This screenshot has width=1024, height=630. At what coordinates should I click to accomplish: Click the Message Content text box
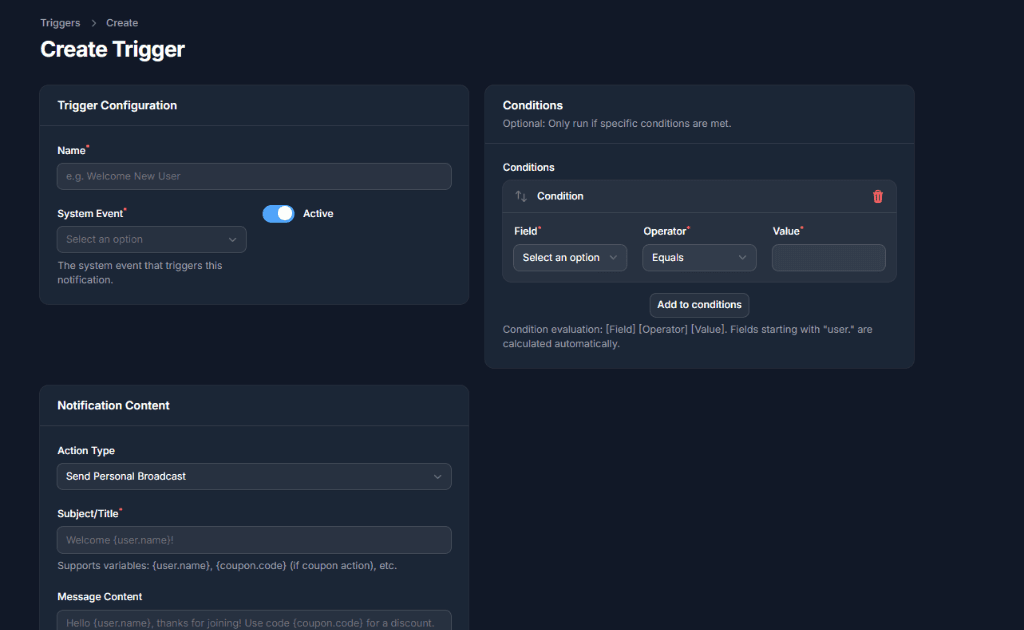(x=254, y=620)
